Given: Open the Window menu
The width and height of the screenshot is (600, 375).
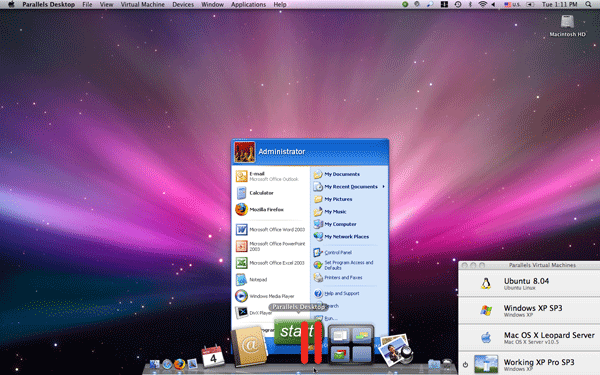Looking at the screenshot, I should click(212, 4).
